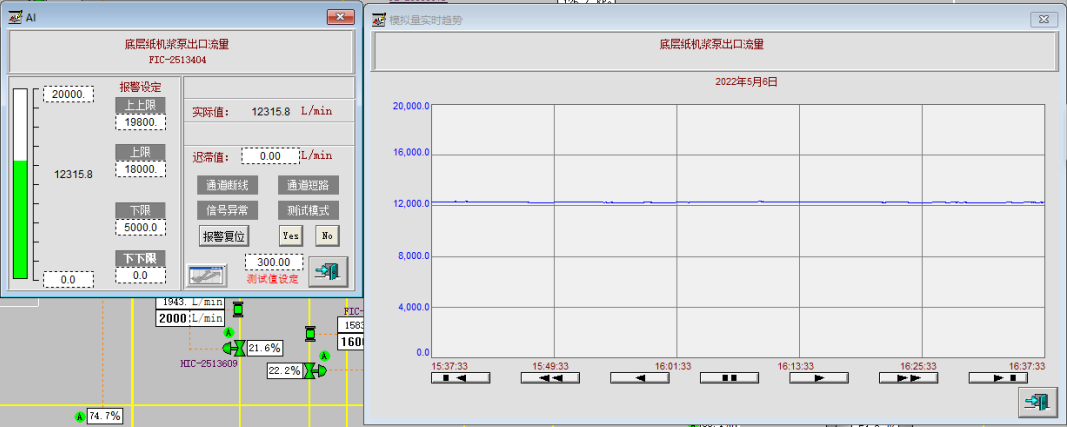Click the No button
This screenshot has width=1067, height=427.
(x=327, y=236)
